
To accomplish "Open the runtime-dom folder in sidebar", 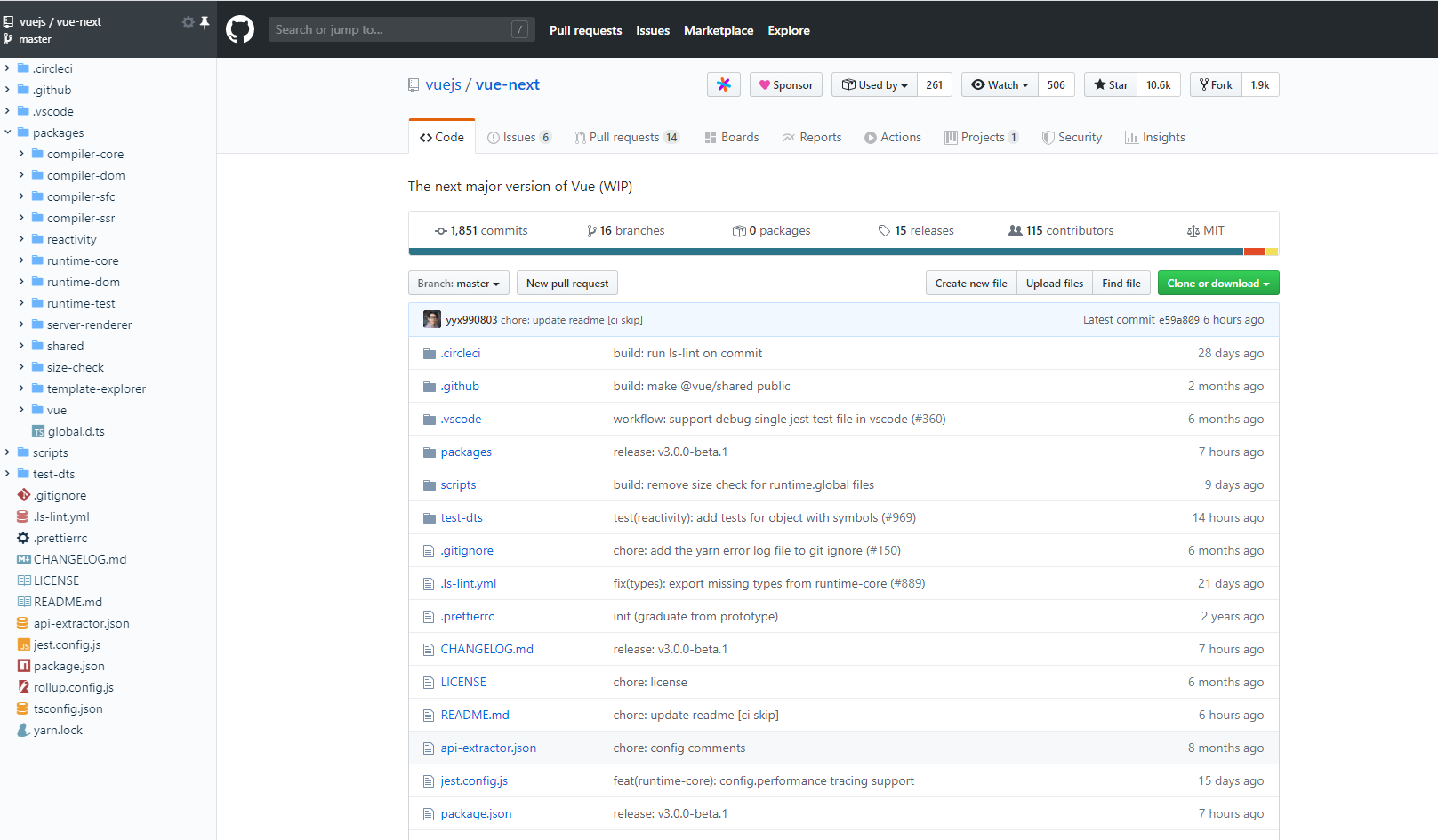I will point(84,282).
